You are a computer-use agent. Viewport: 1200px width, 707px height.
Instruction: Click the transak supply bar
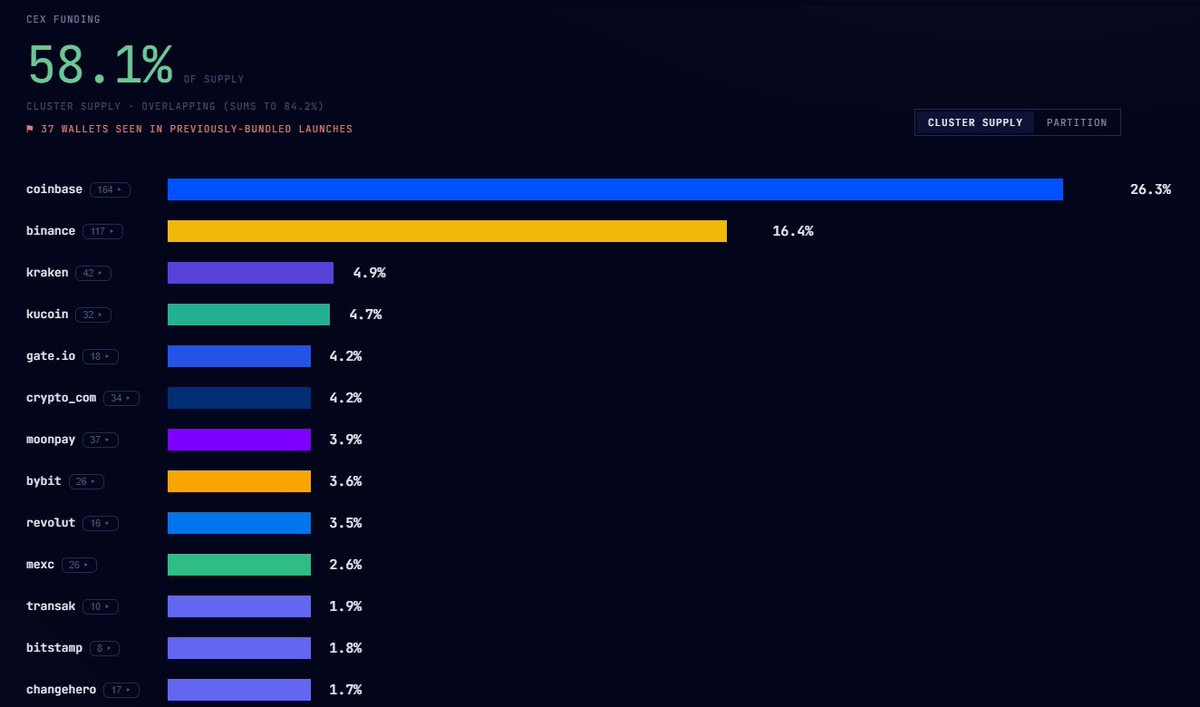click(x=239, y=606)
